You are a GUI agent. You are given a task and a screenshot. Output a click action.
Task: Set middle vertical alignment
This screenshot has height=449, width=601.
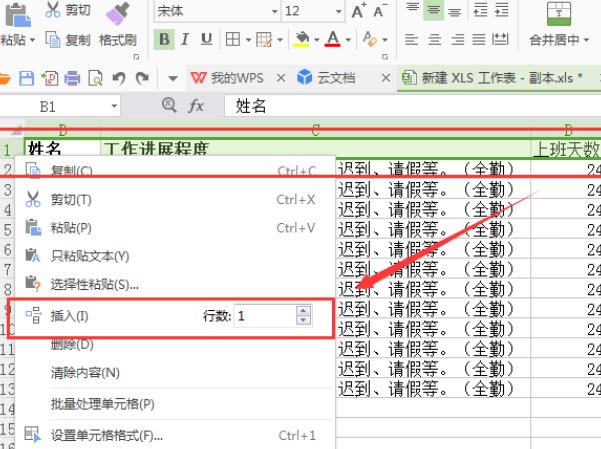[434, 9]
